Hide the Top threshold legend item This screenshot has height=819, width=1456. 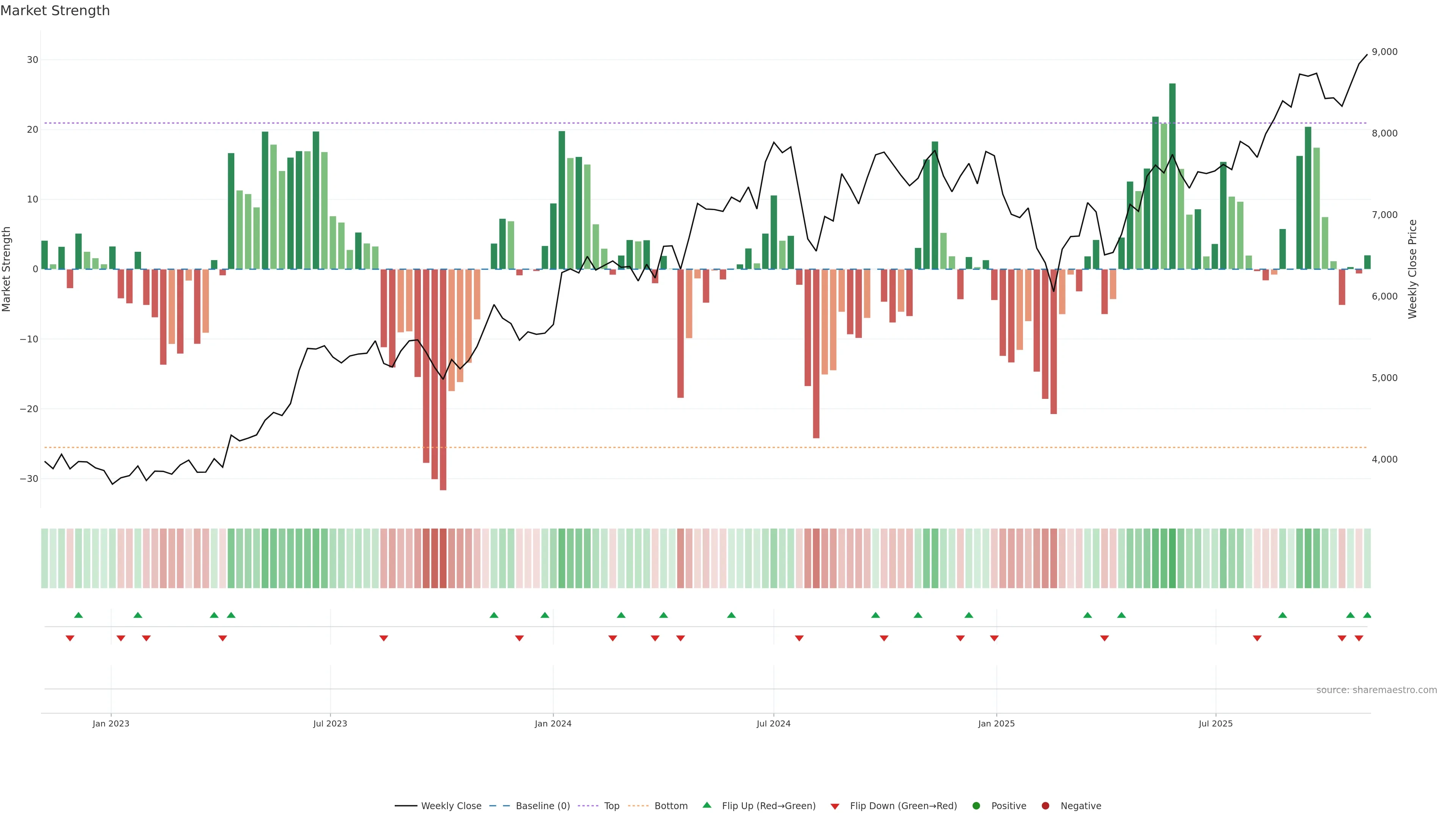point(611,806)
